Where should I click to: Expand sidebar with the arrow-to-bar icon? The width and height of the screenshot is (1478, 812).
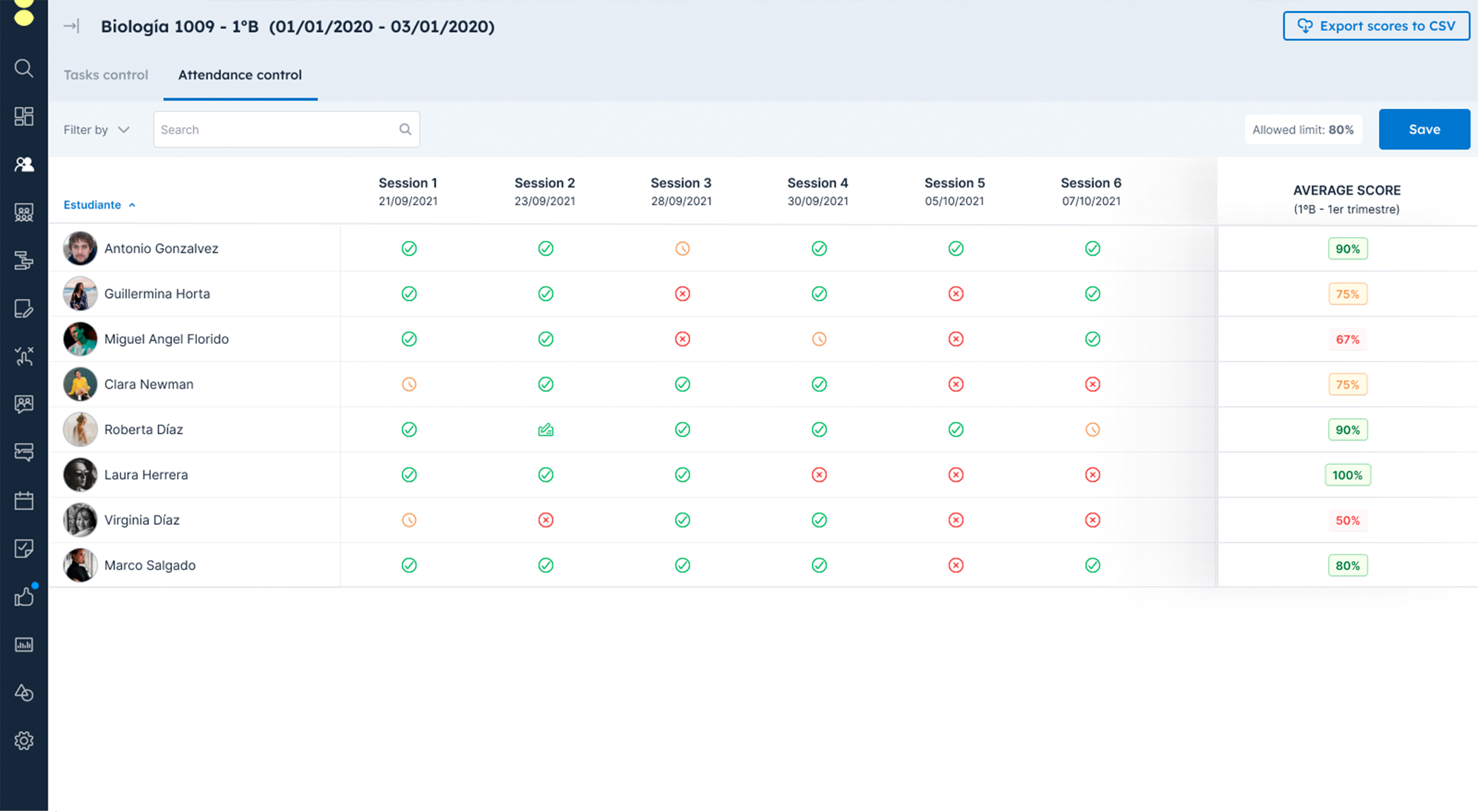click(x=71, y=26)
